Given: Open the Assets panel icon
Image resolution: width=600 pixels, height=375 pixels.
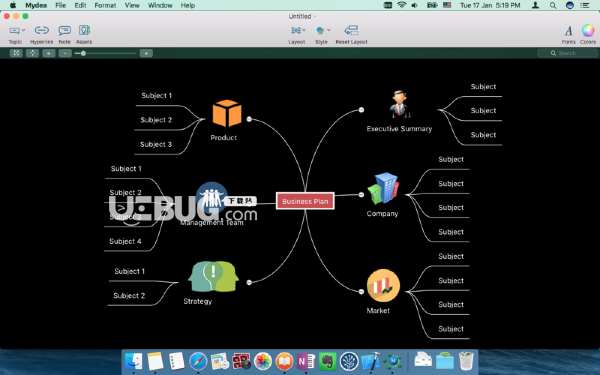Looking at the screenshot, I should (84, 30).
